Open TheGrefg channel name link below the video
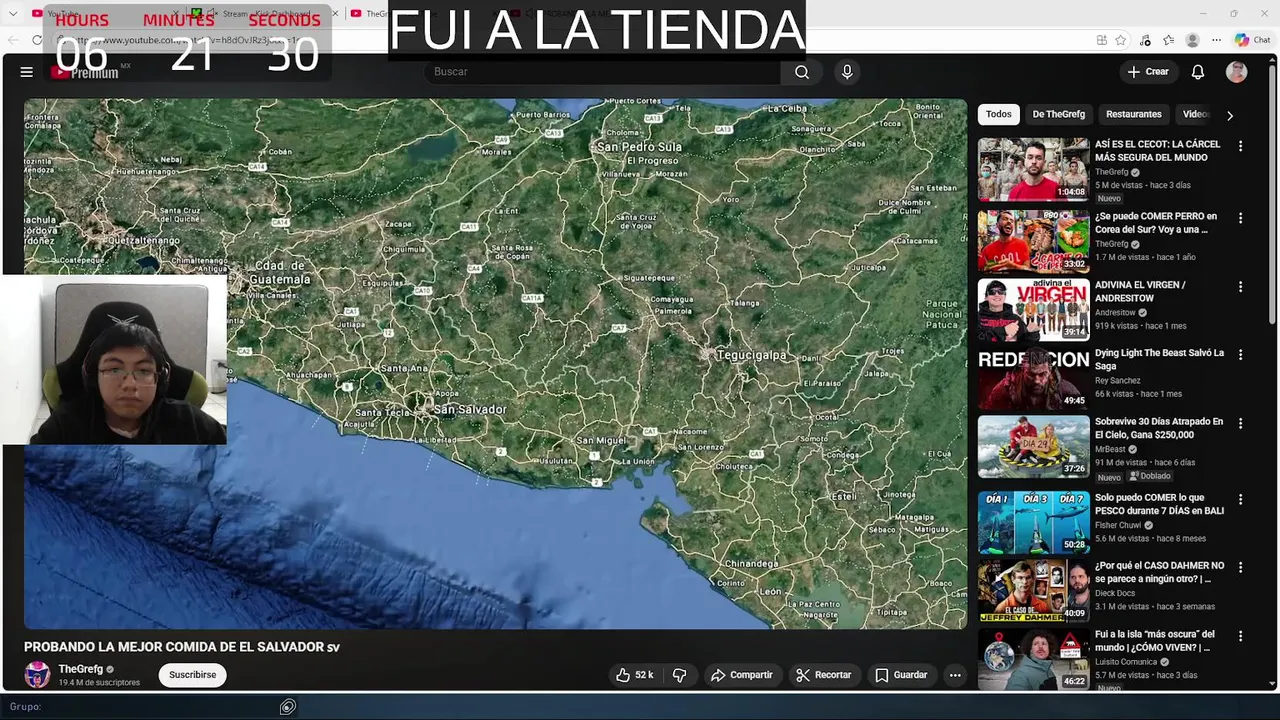The image size is (1280, 720). tap(80, 669)
